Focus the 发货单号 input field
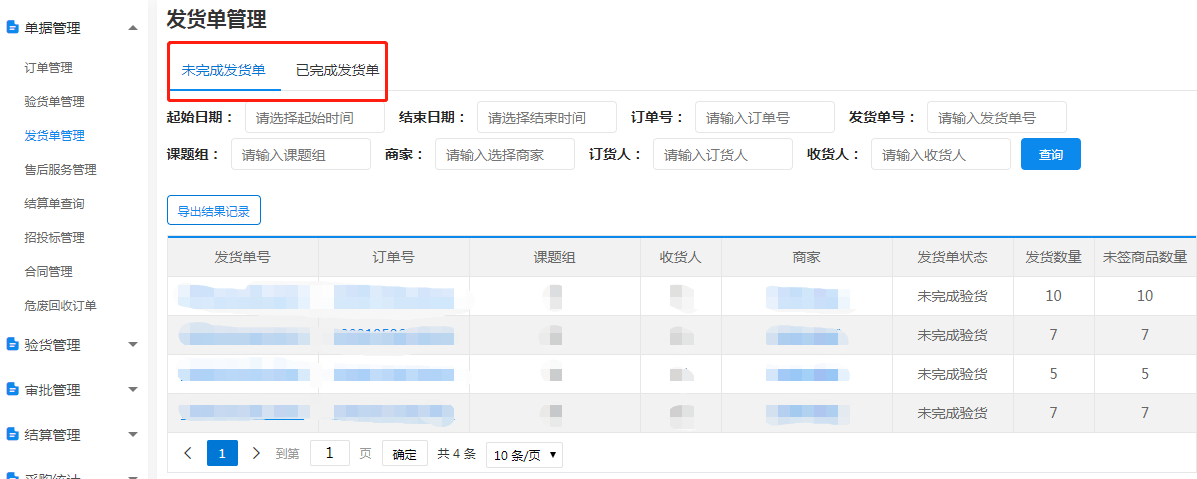The height and width of the screenshot is (479, 1197). [996, 117]
